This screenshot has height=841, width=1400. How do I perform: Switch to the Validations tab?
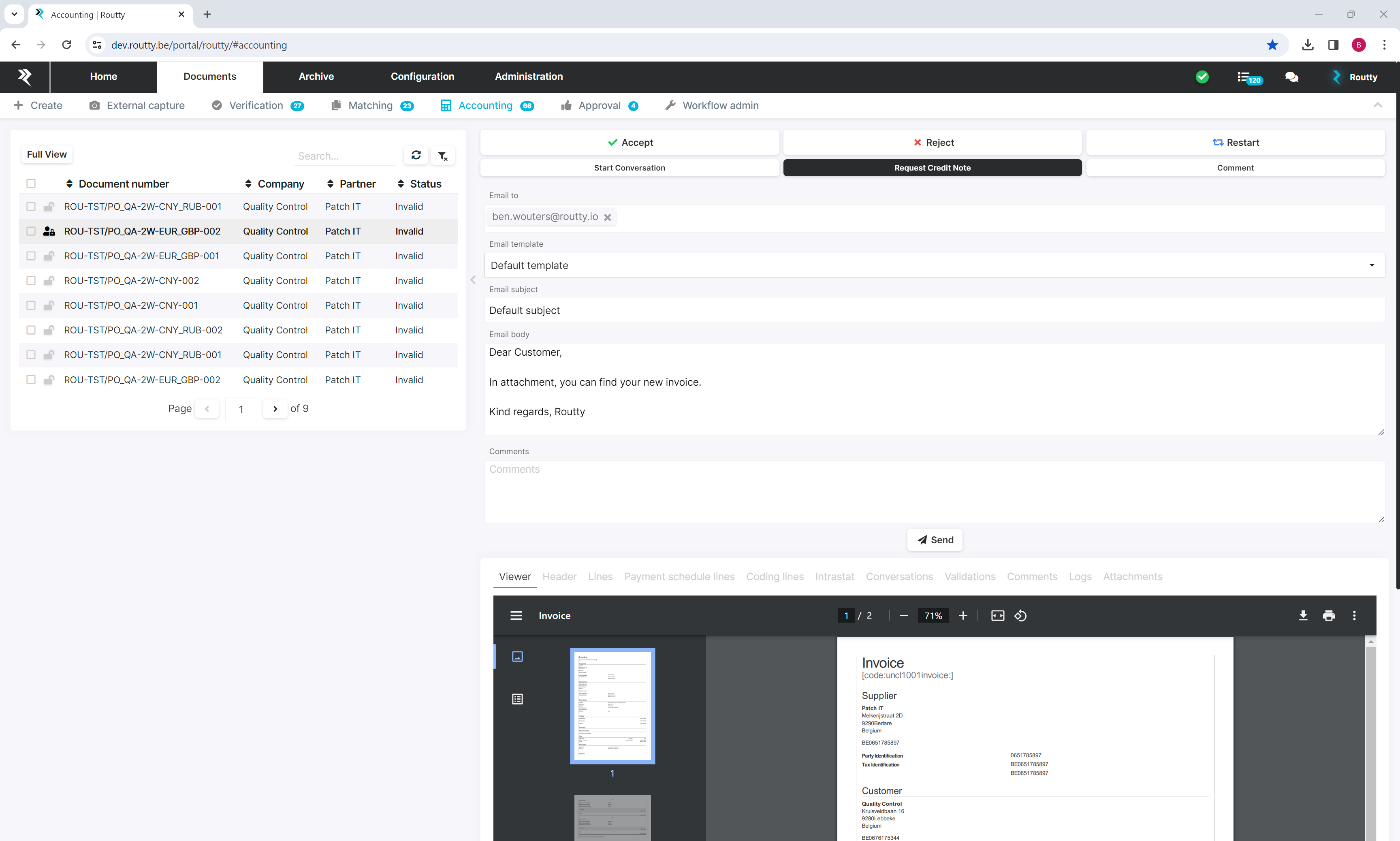[969, 576]
